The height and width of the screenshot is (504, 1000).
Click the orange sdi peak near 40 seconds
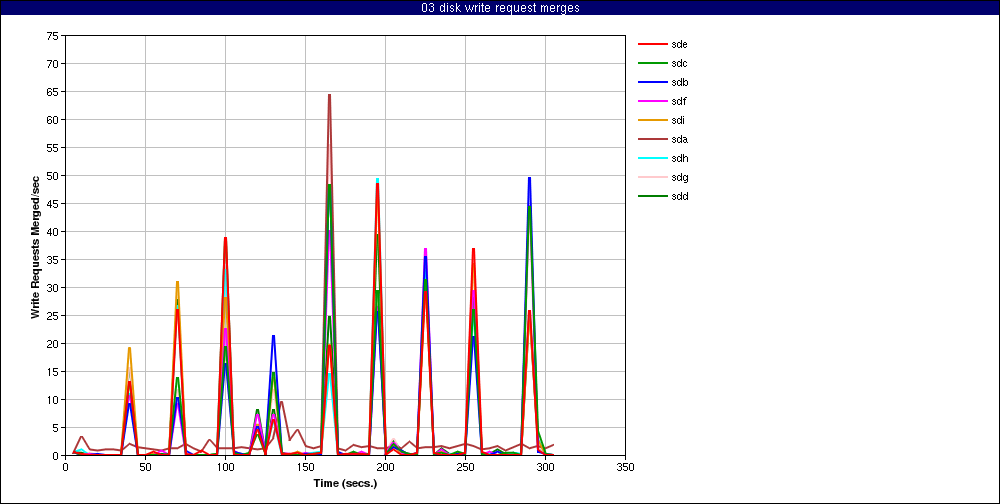(129, 348)
